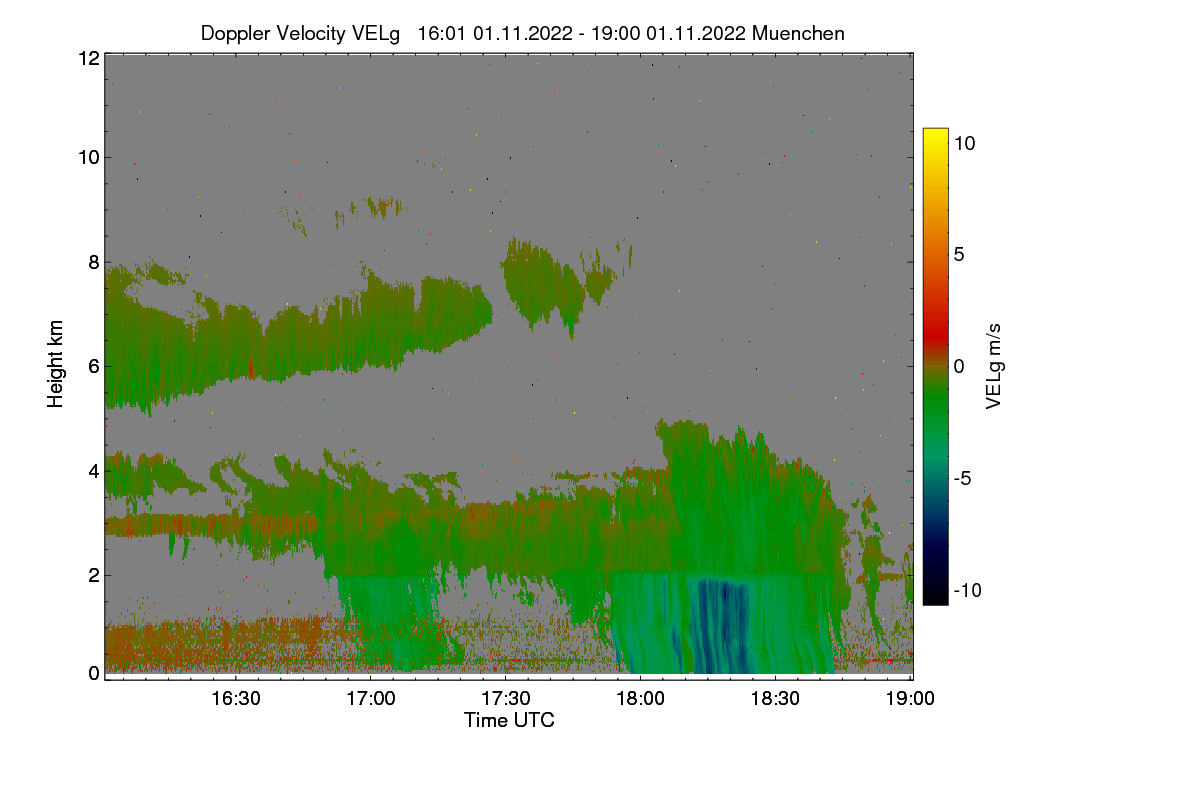
Task: Click the plot title 'Doppler Velocity VELg'
Action: coord(300,33)
